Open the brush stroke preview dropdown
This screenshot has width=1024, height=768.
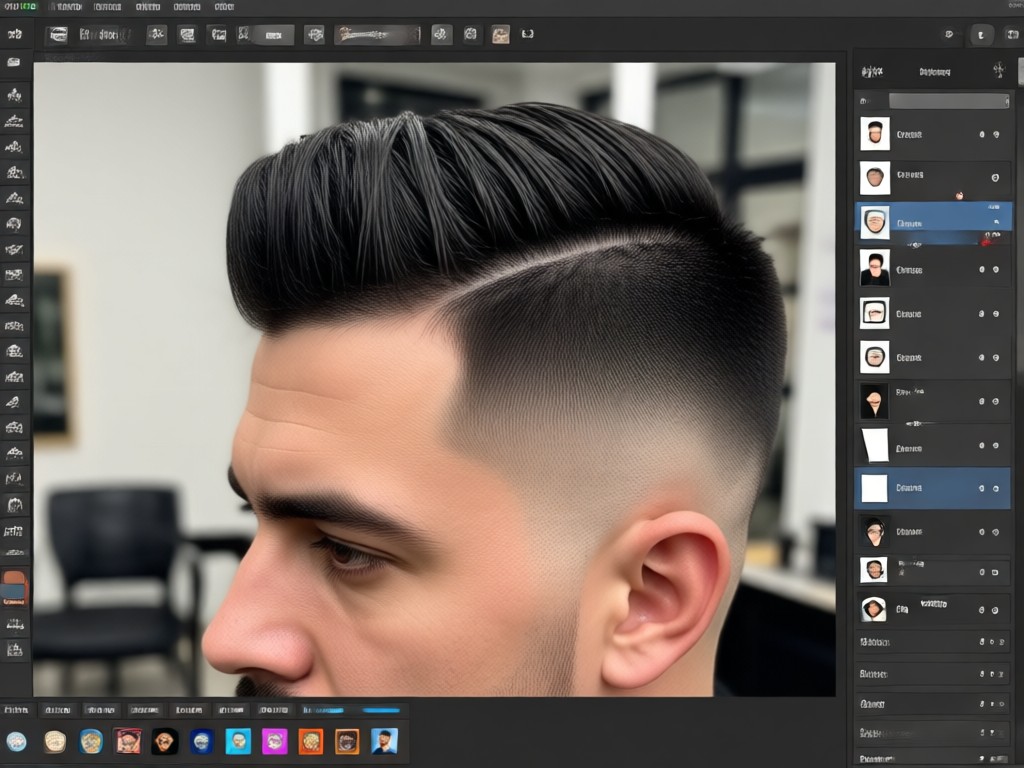tap(377, 35)
